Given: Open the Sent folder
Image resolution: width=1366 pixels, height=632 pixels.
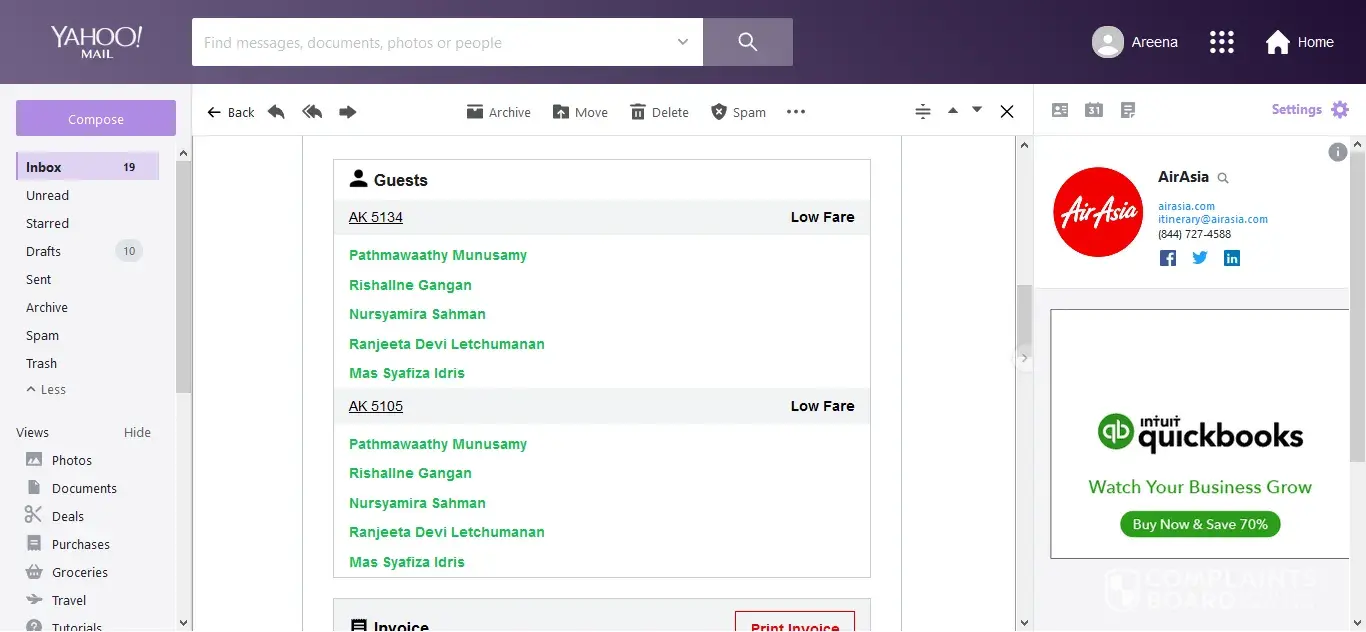Looking at the screenshot, I should click(38, 279).
